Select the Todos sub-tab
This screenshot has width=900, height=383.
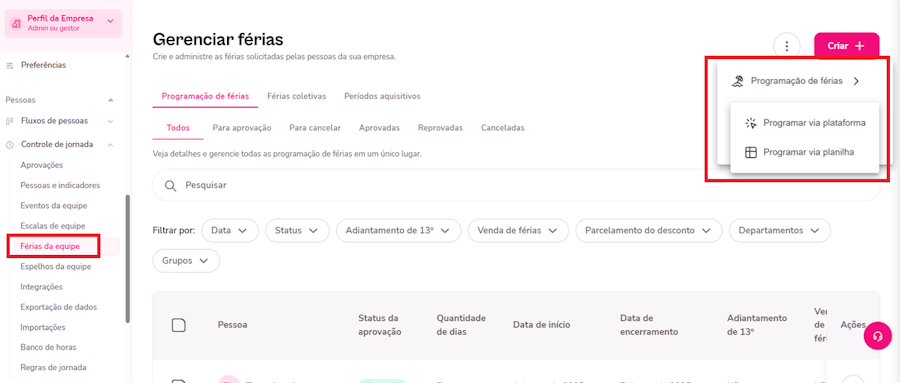[x=178, y=127]
